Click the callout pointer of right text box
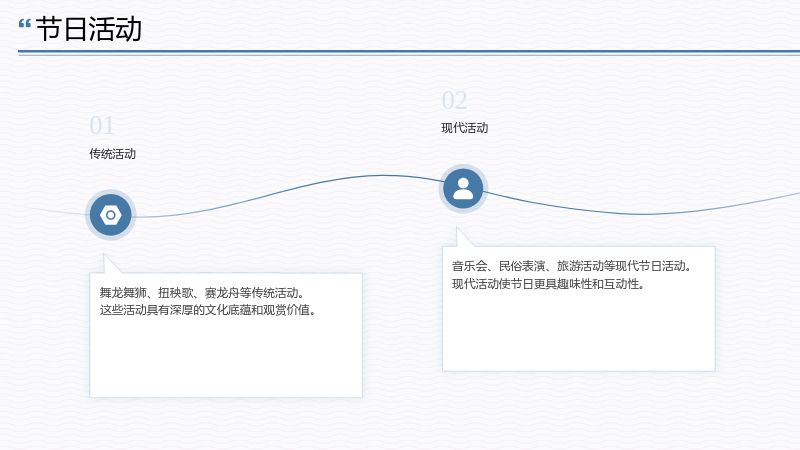This screenshot has width=800, height=450. [463, 238]
